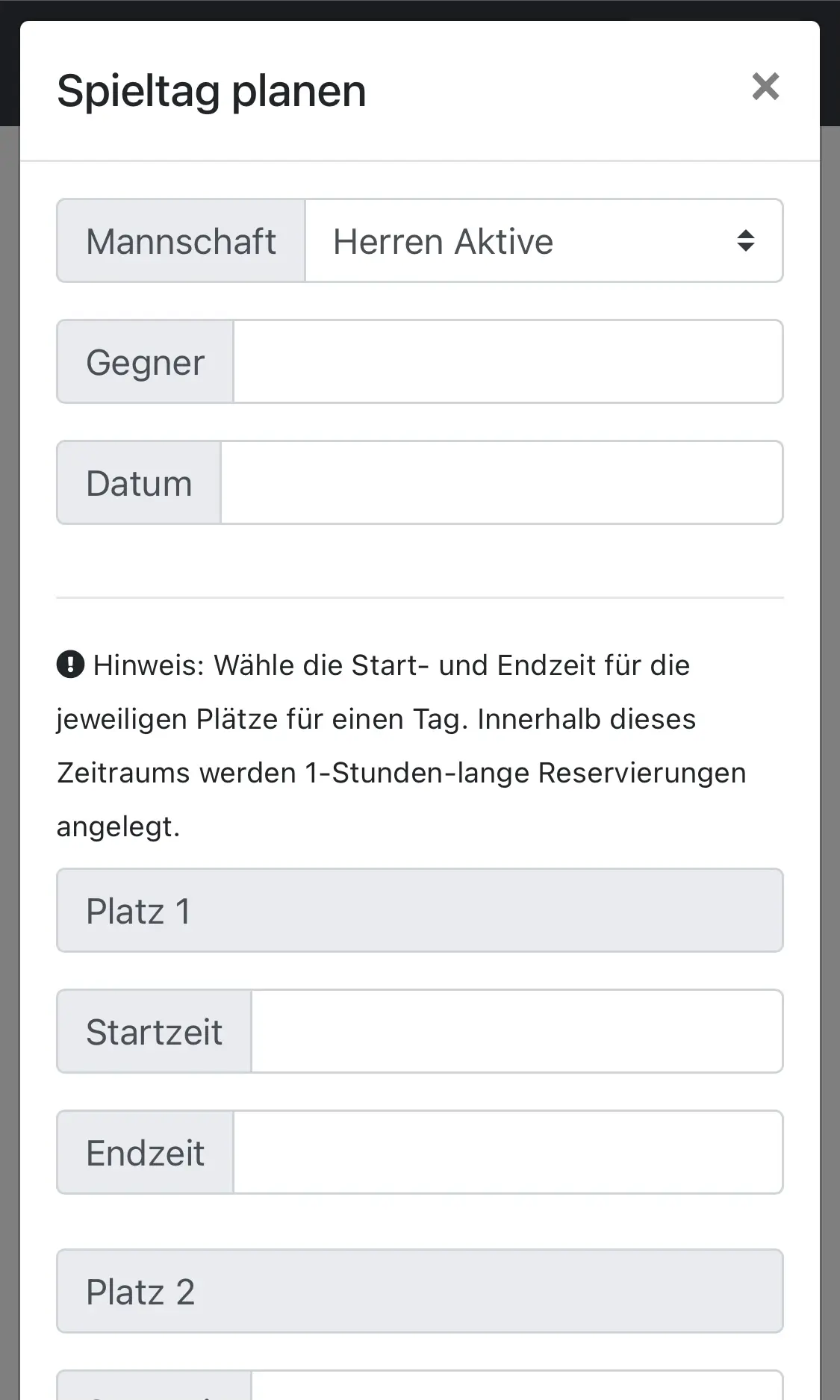Click the Startzeit label
This screenshot has width=840, height=1400.
pos(154,1032)
